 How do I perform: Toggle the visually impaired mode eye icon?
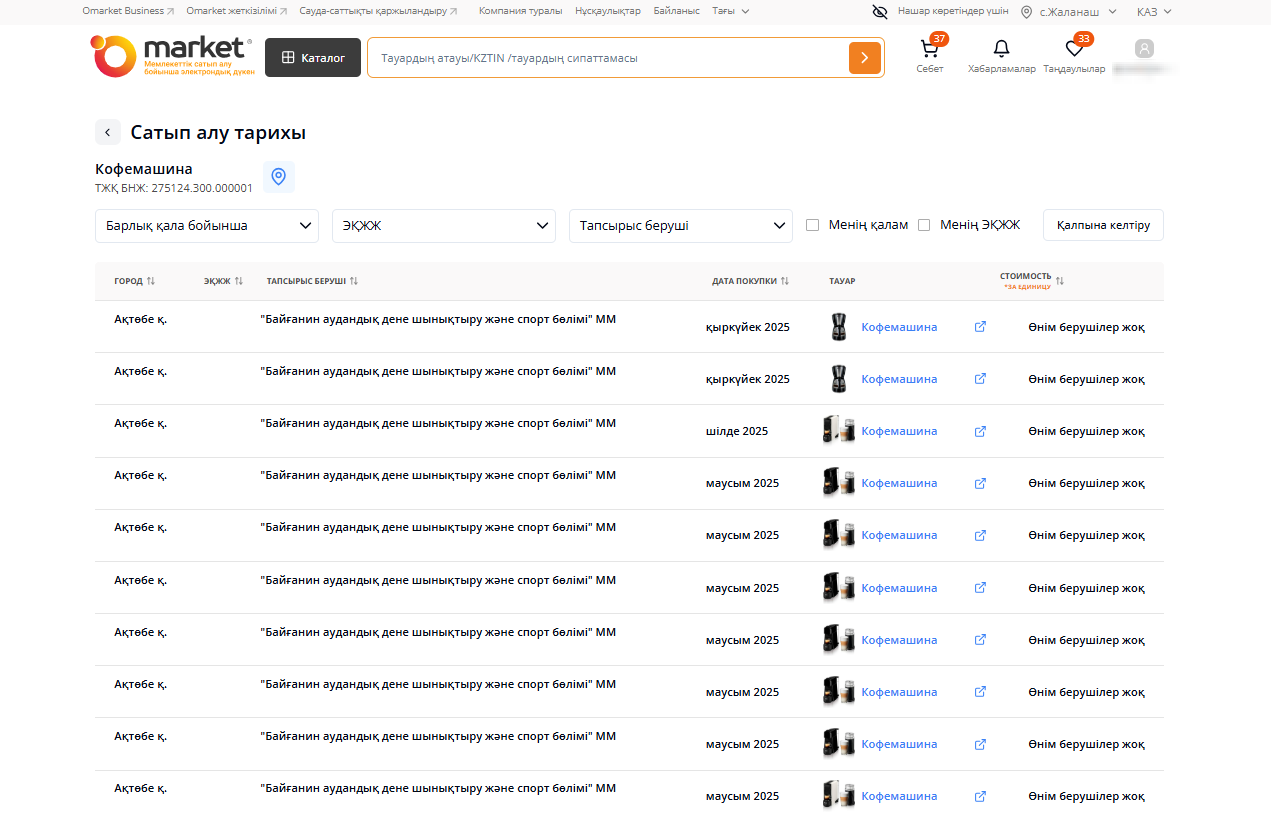pyautogui.click(x=880, y=12)
